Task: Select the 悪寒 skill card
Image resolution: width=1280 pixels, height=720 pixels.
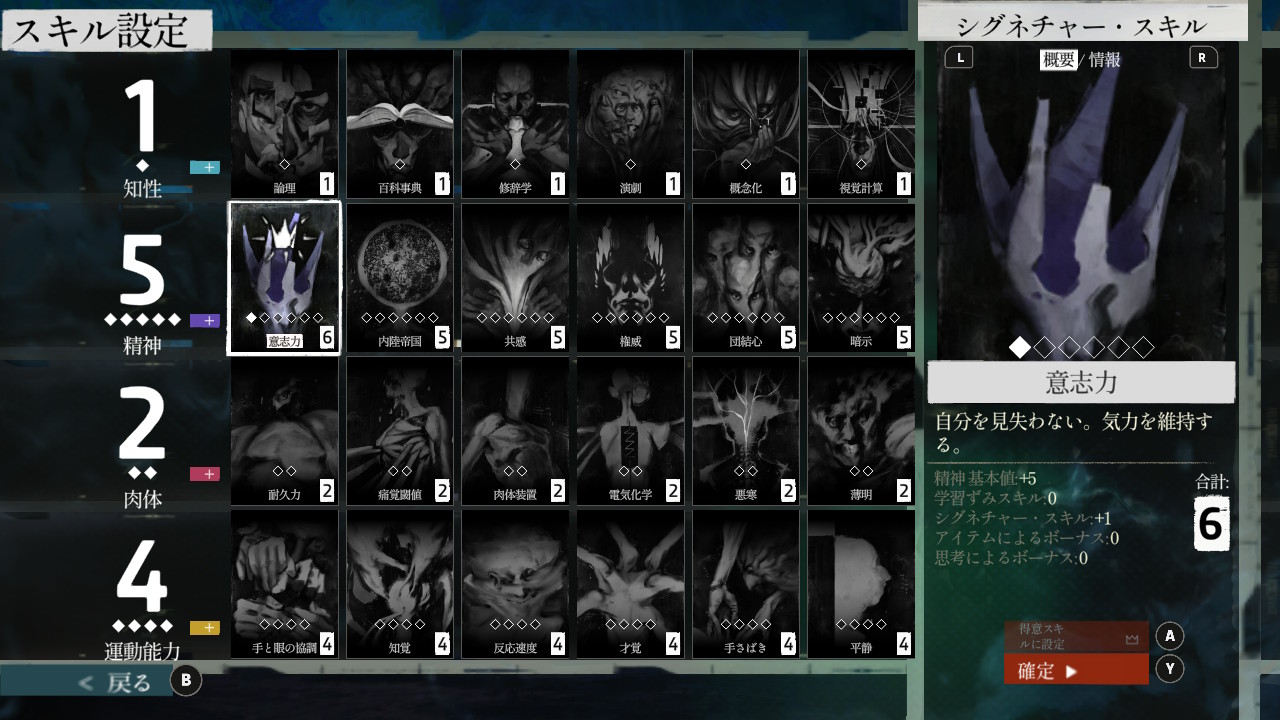Action: coord(746,431)
